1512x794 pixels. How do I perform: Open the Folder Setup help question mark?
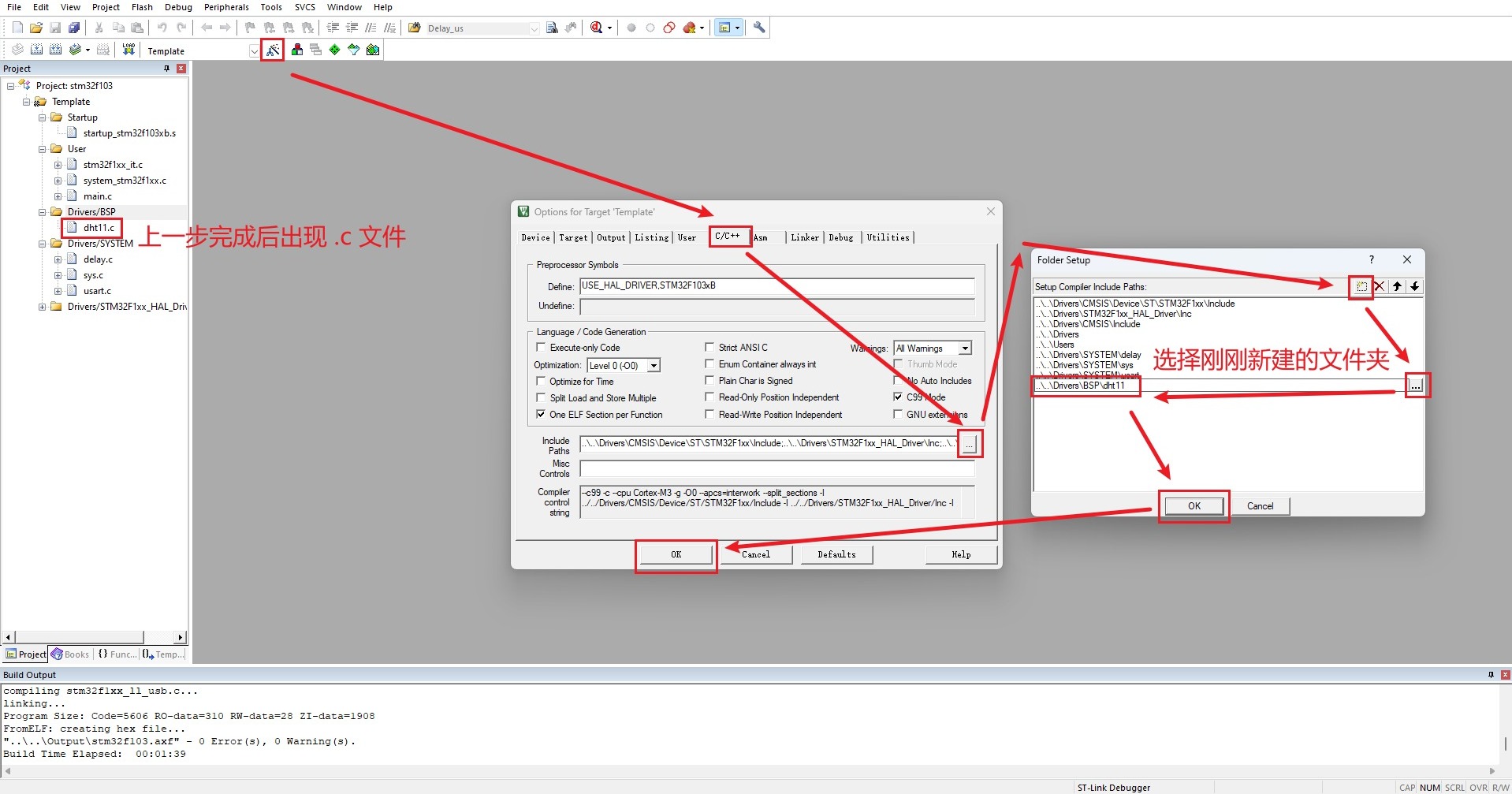(1372, 259)
